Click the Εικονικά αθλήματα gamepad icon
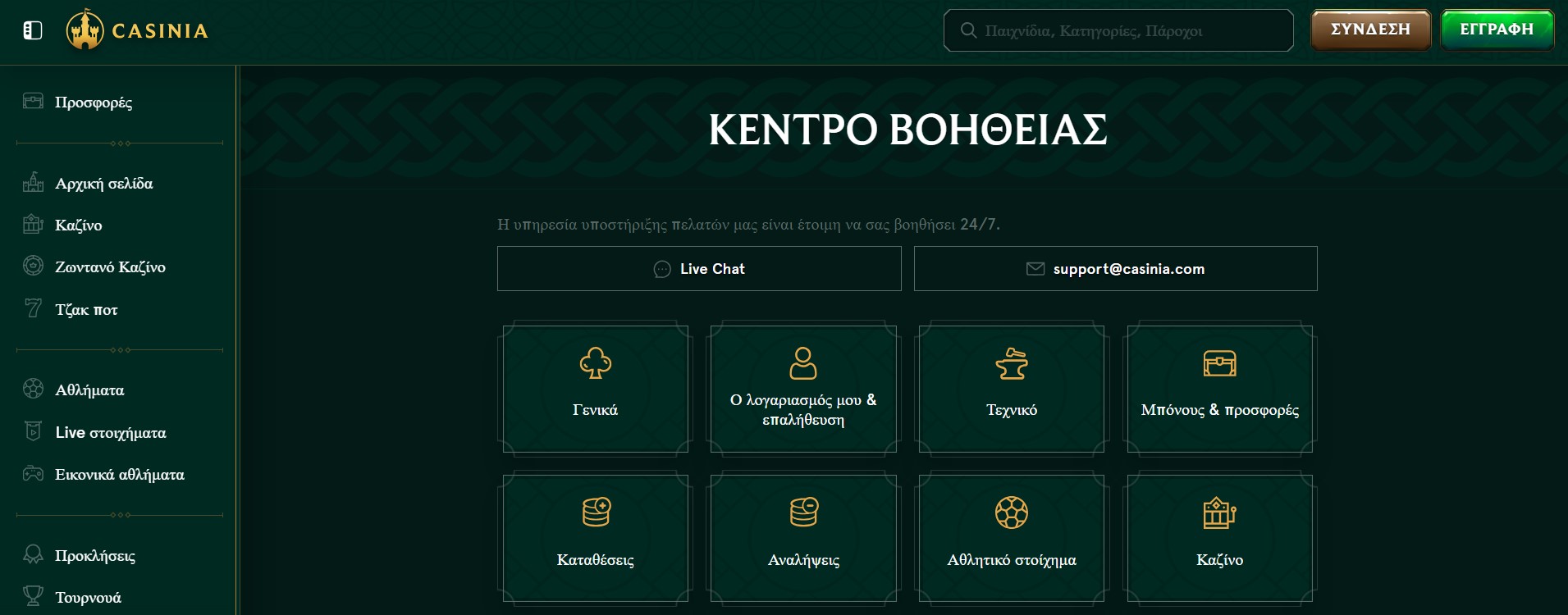1568x615 pixels. tap(33, 473)
